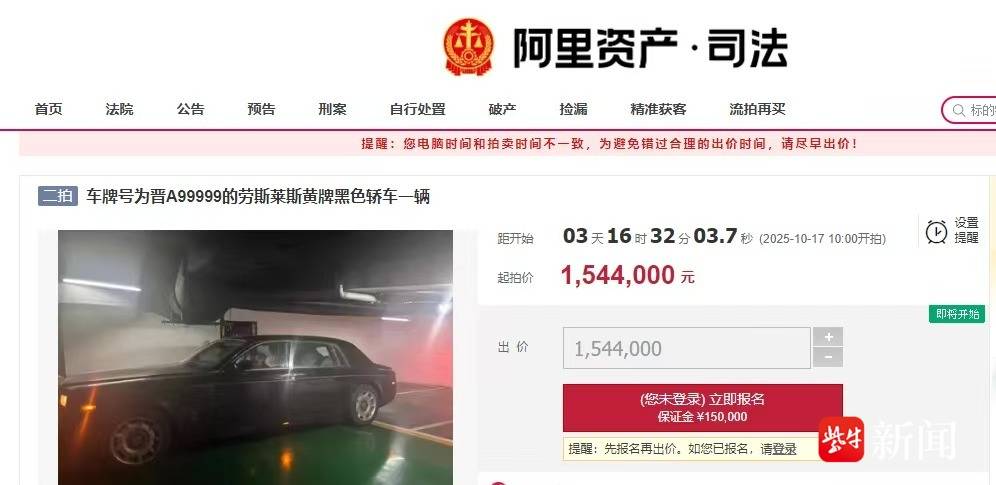Decrease bid with the minus button
This screenshot has height=485, width=996.
click(828, 357)
